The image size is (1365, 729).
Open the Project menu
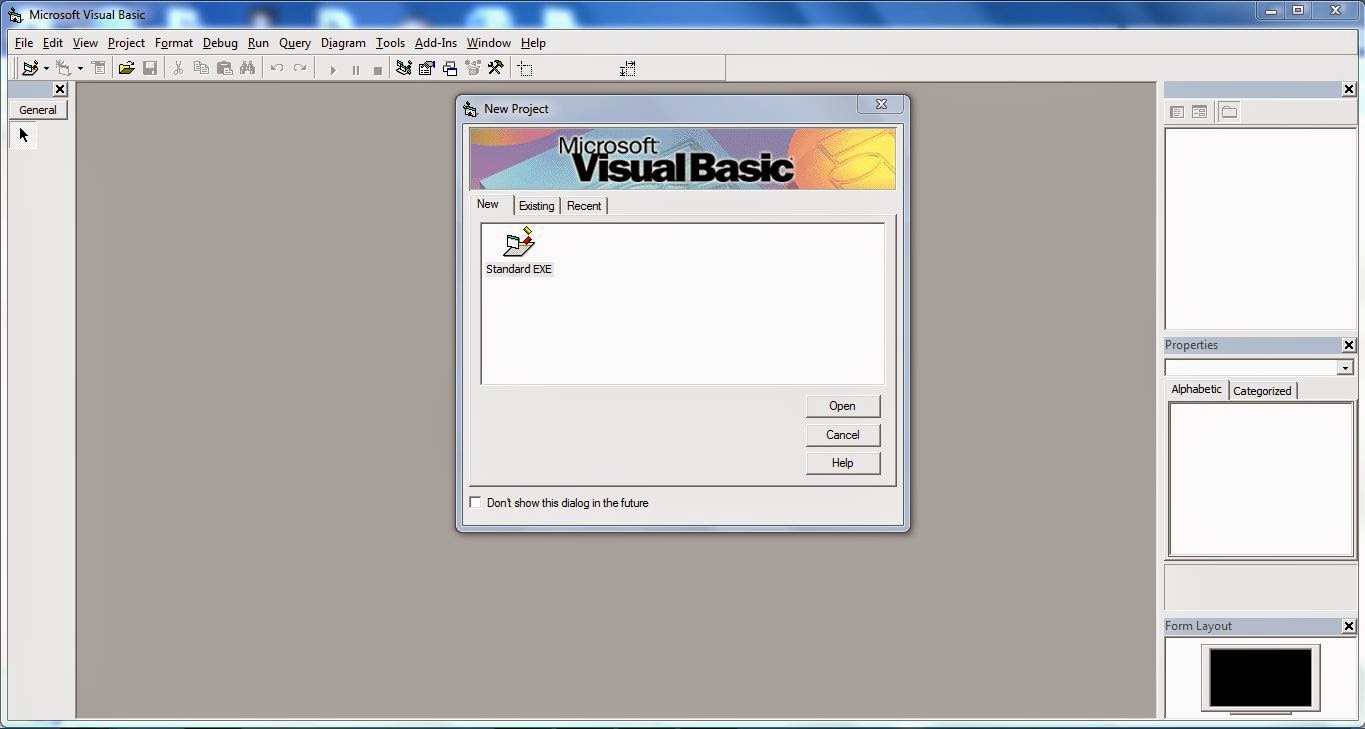[x=126, y=43]
